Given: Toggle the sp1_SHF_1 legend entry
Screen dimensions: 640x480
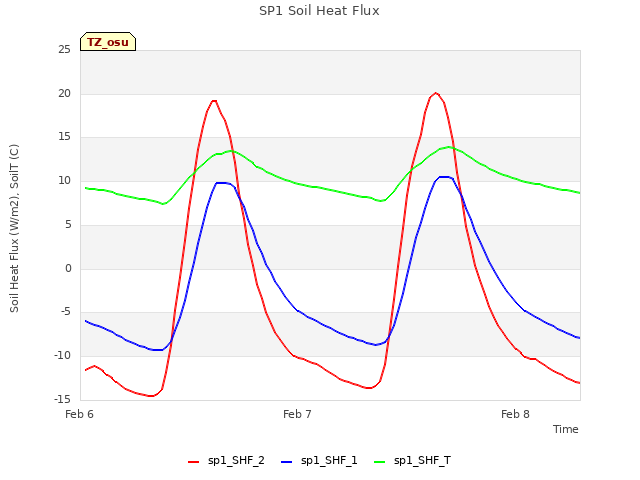Looking at the screenshot, I should 319,461.
